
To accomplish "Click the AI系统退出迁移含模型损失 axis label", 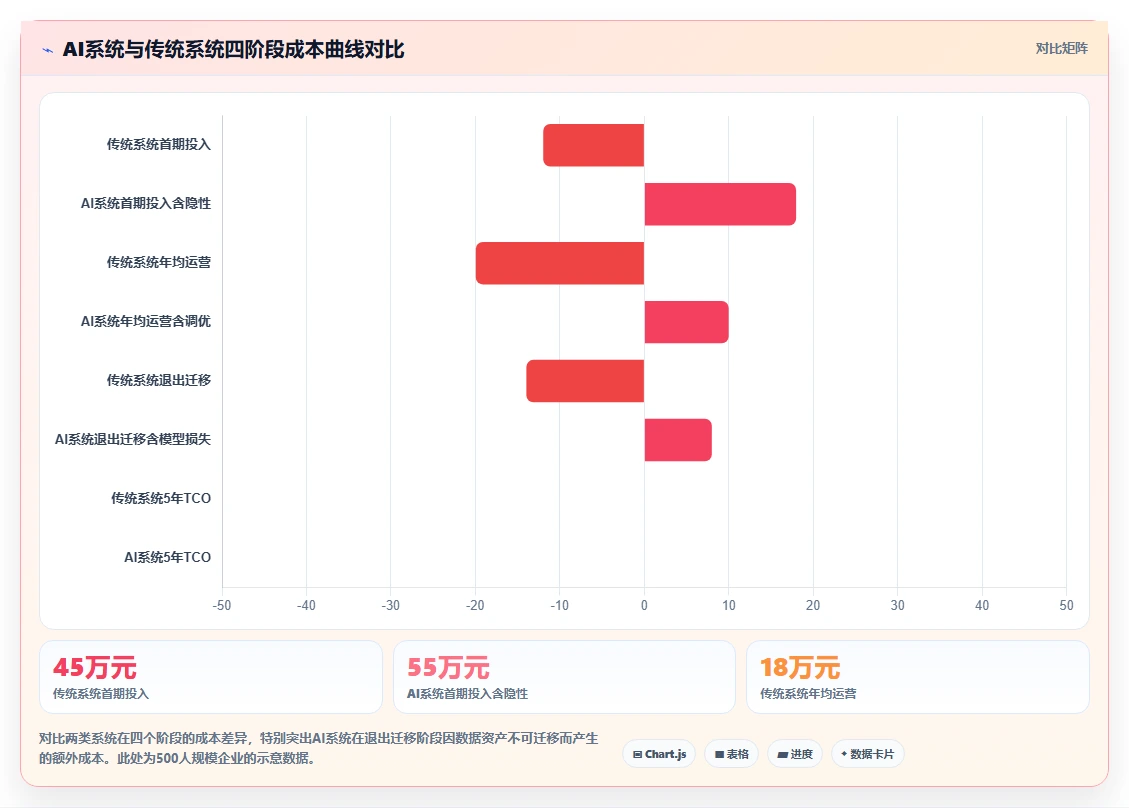I will point(132,439).
